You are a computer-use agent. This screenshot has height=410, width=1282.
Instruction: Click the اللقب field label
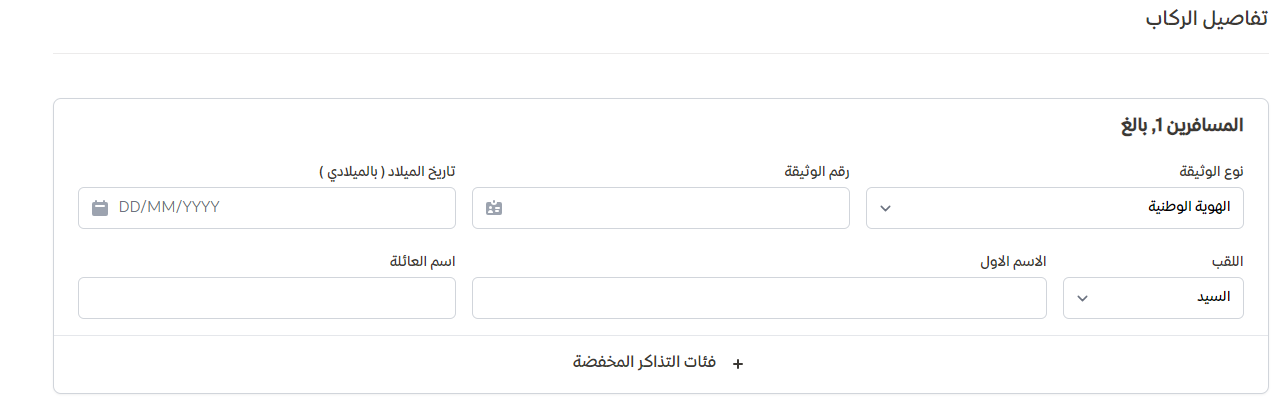1227,261
